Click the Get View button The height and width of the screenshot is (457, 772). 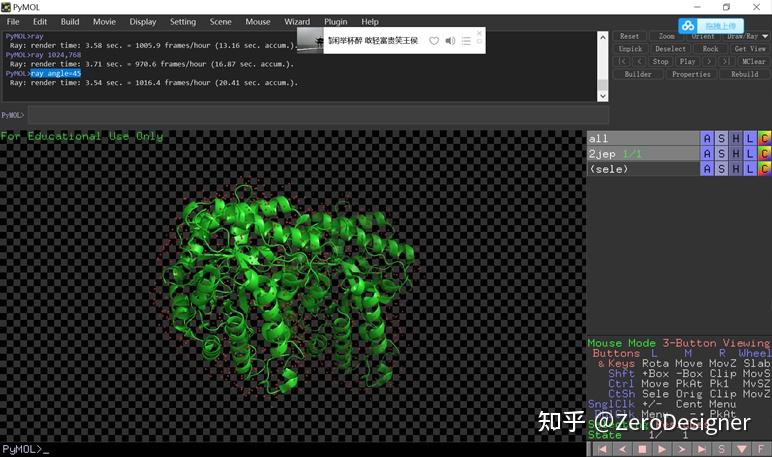pyautogui.click(x=750, y=49)
